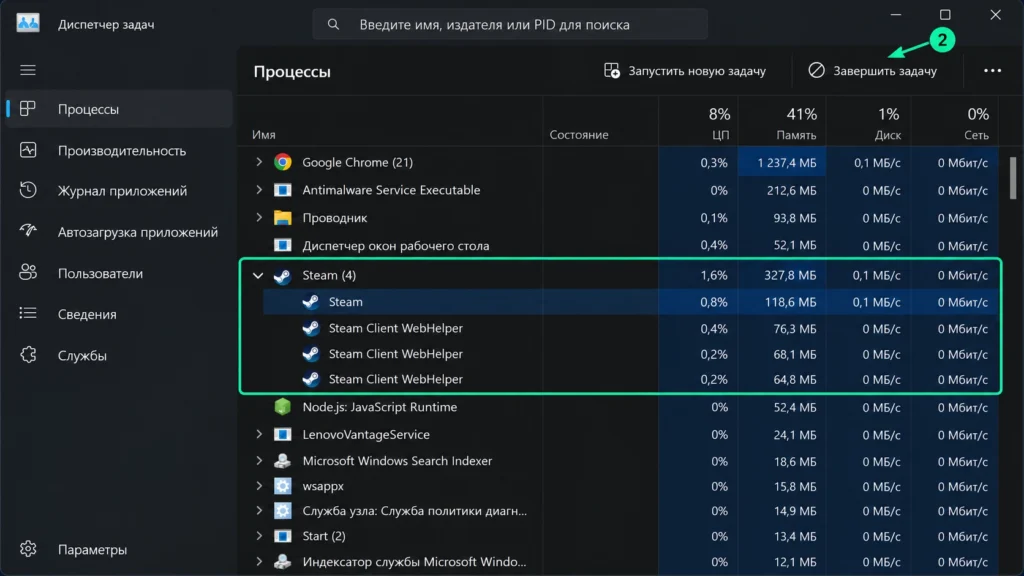Viewport: 1024px width, 576px height.
Task: Click the Performance tab icon in the sidebar
Action: 27,150
